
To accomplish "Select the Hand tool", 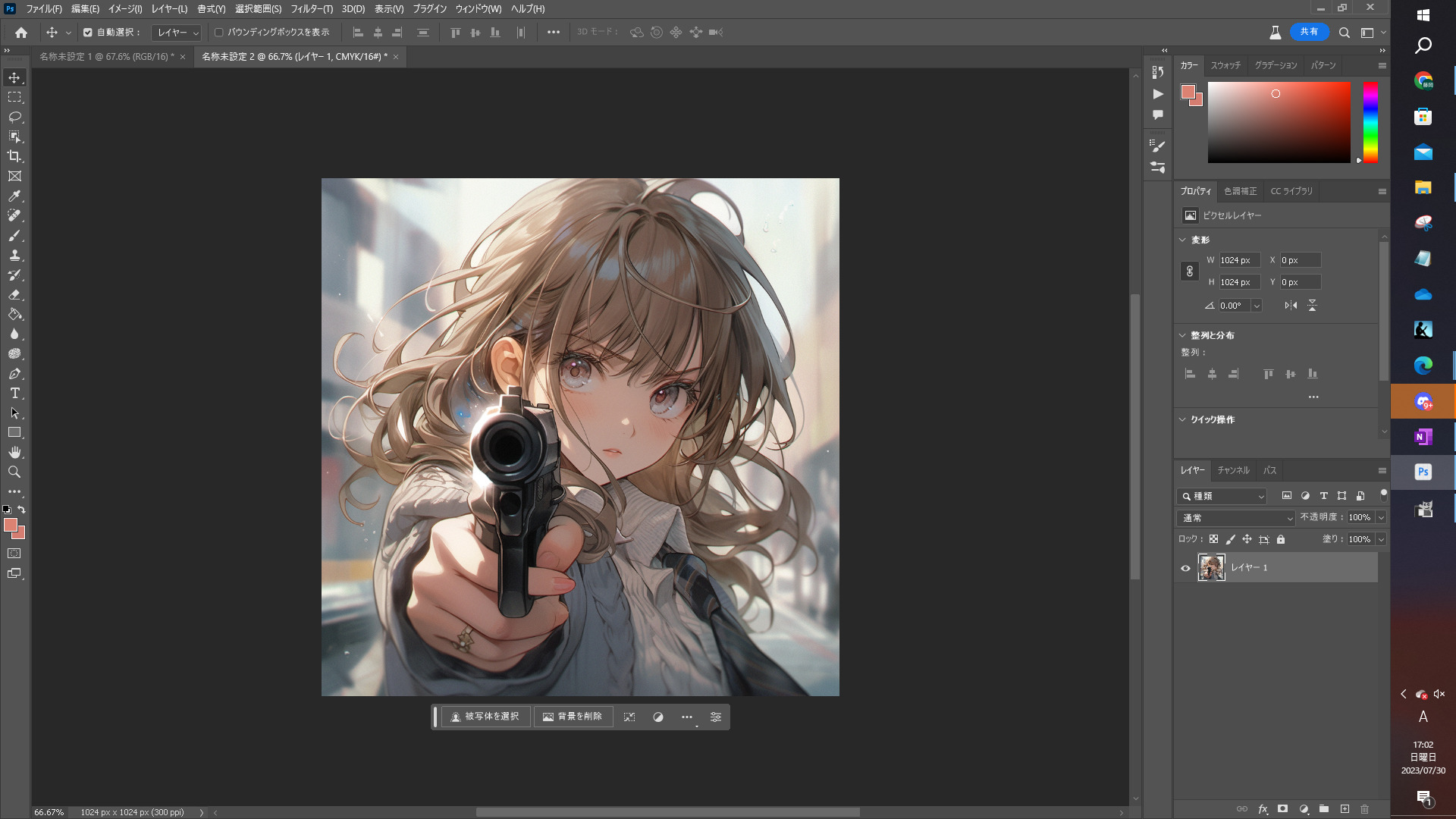I will tap(14, 452).
